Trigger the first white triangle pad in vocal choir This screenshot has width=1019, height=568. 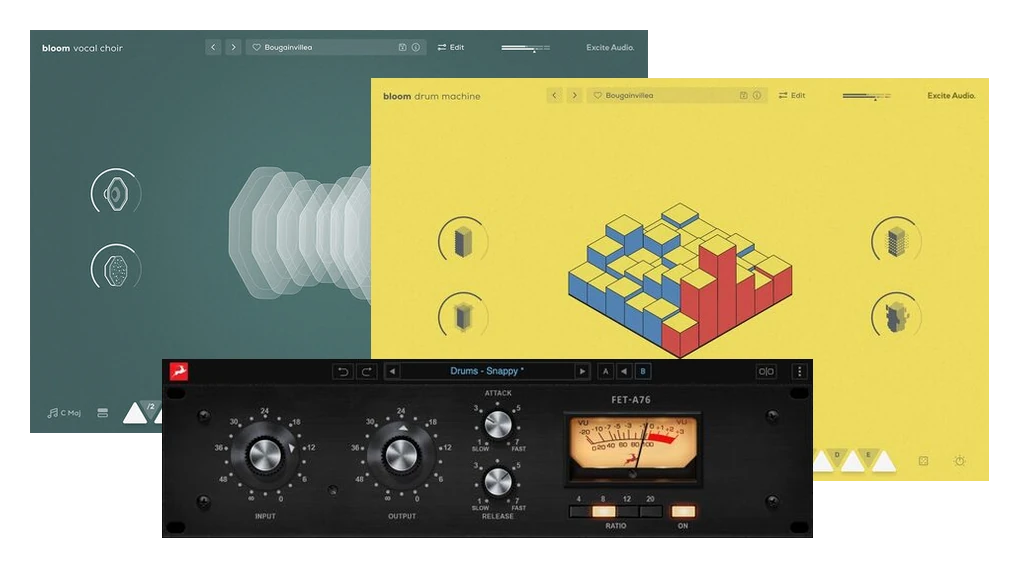click(x=135, y=414)
